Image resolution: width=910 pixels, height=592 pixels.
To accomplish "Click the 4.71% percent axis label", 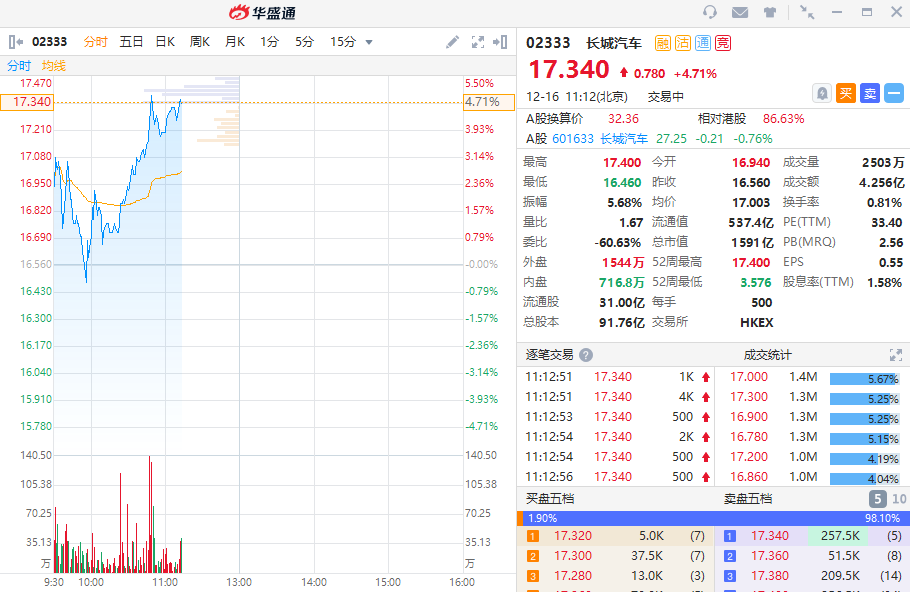I will (489, 102).
